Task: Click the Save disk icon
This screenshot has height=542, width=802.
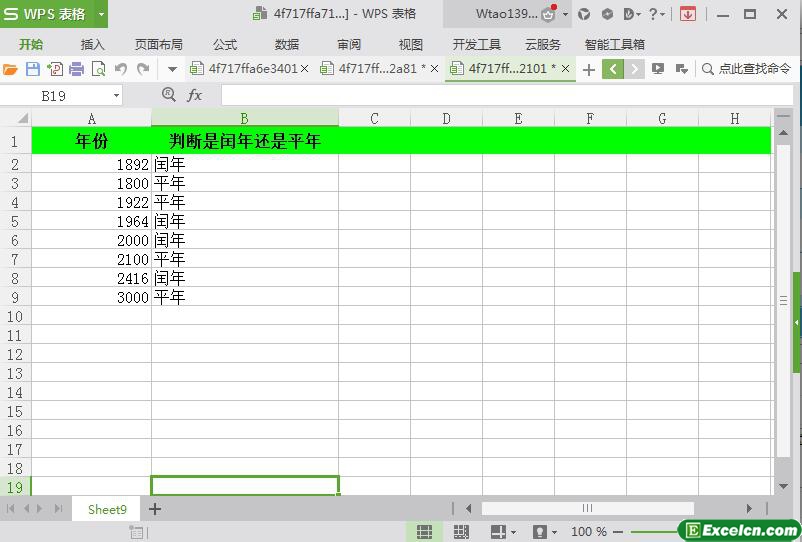Action: tap(33, 69)
